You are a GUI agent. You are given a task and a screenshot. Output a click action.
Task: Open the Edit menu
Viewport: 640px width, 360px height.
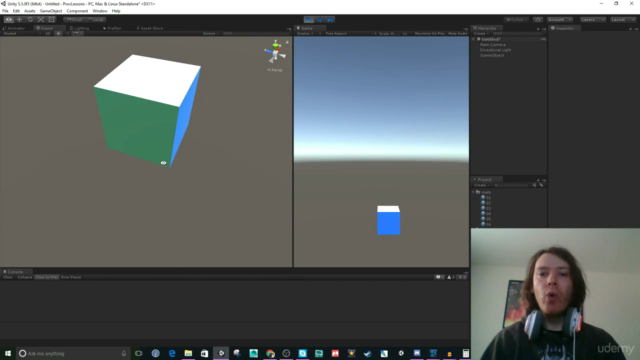point(16,11)
